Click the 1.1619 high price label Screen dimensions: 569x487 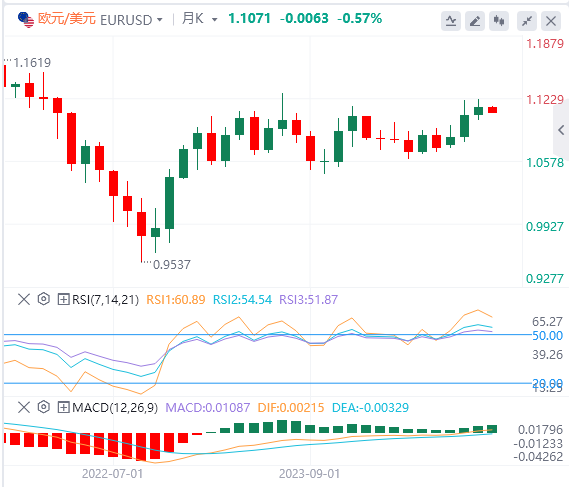pyautogui.click(x=32, y=63)
